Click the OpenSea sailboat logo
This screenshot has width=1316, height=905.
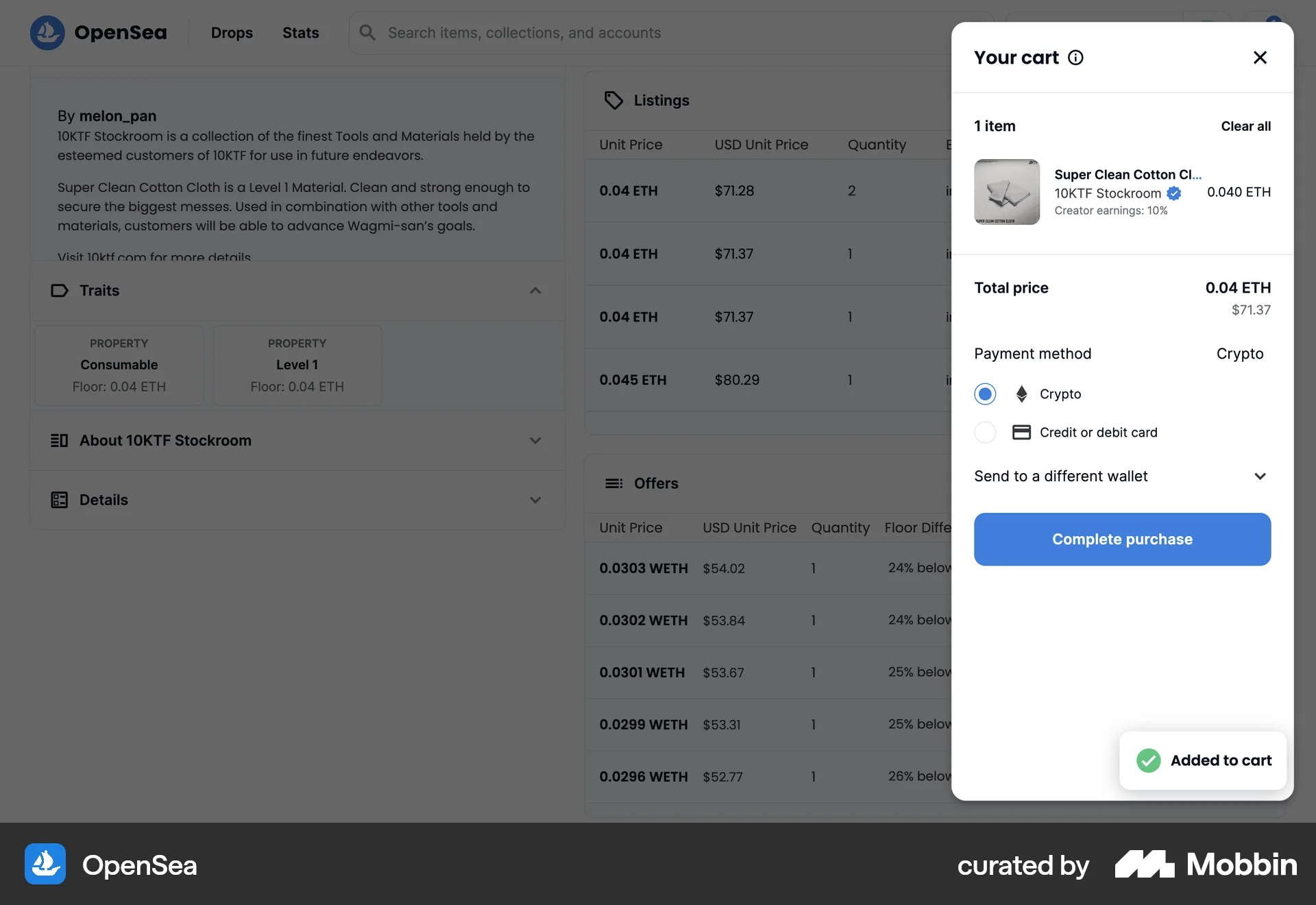pos(46,32)
